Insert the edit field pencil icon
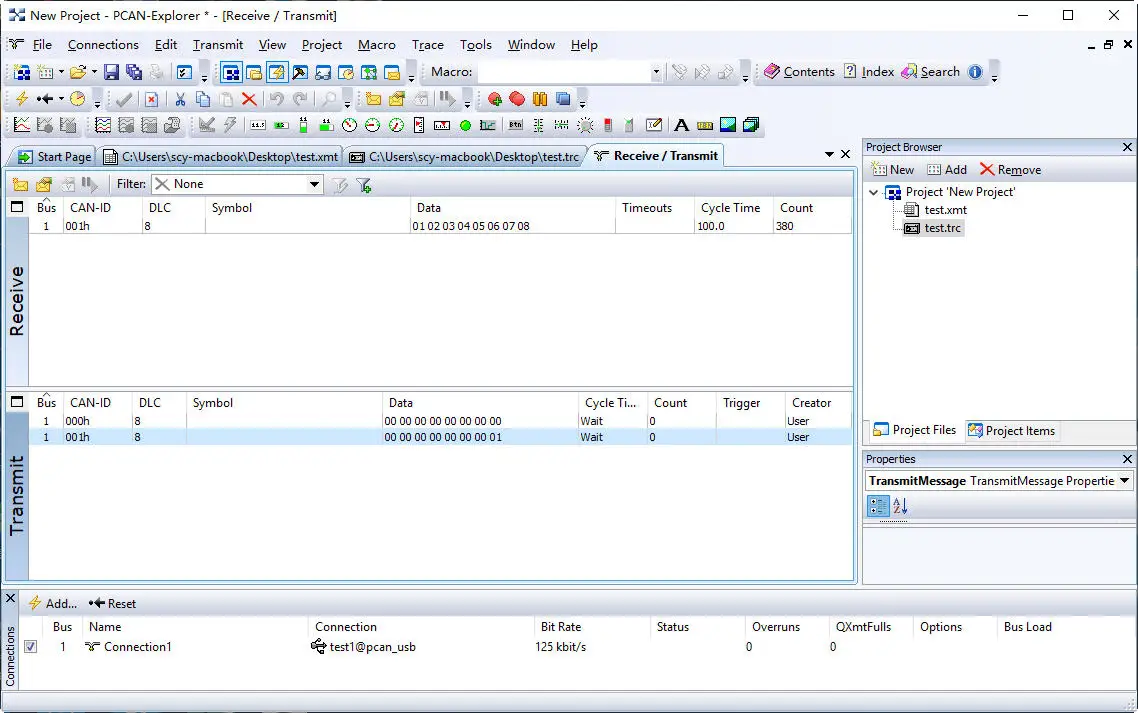Image resolution: width=1138 pixels, height=713 pixels. coord(654,125)
